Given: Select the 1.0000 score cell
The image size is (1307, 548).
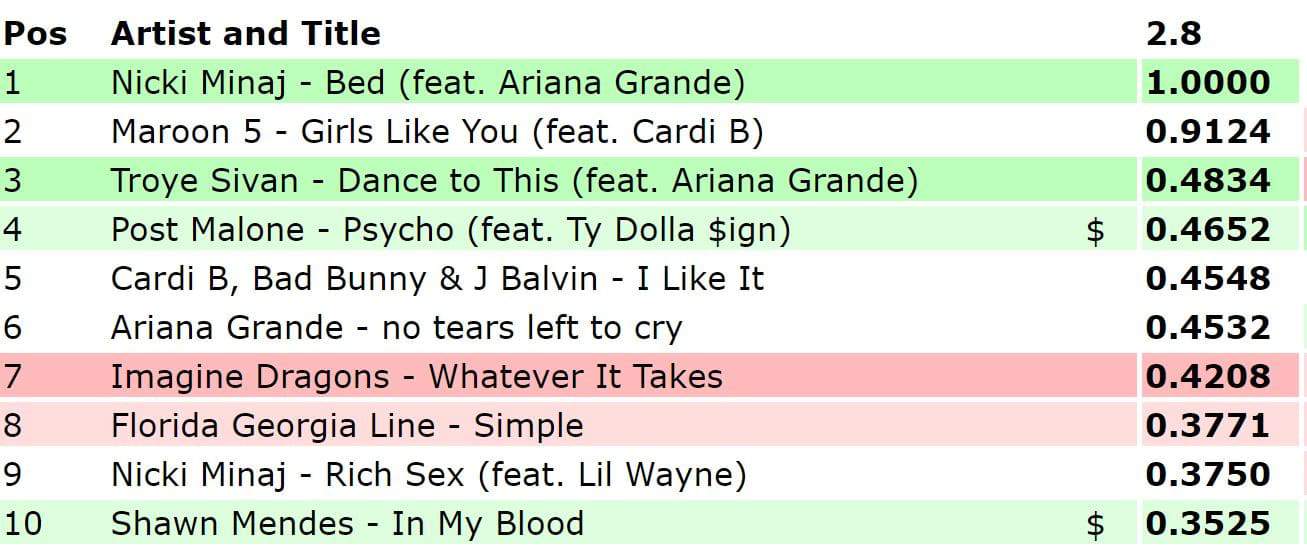Looking at the screenshot, I should [x=1207, y=82].
